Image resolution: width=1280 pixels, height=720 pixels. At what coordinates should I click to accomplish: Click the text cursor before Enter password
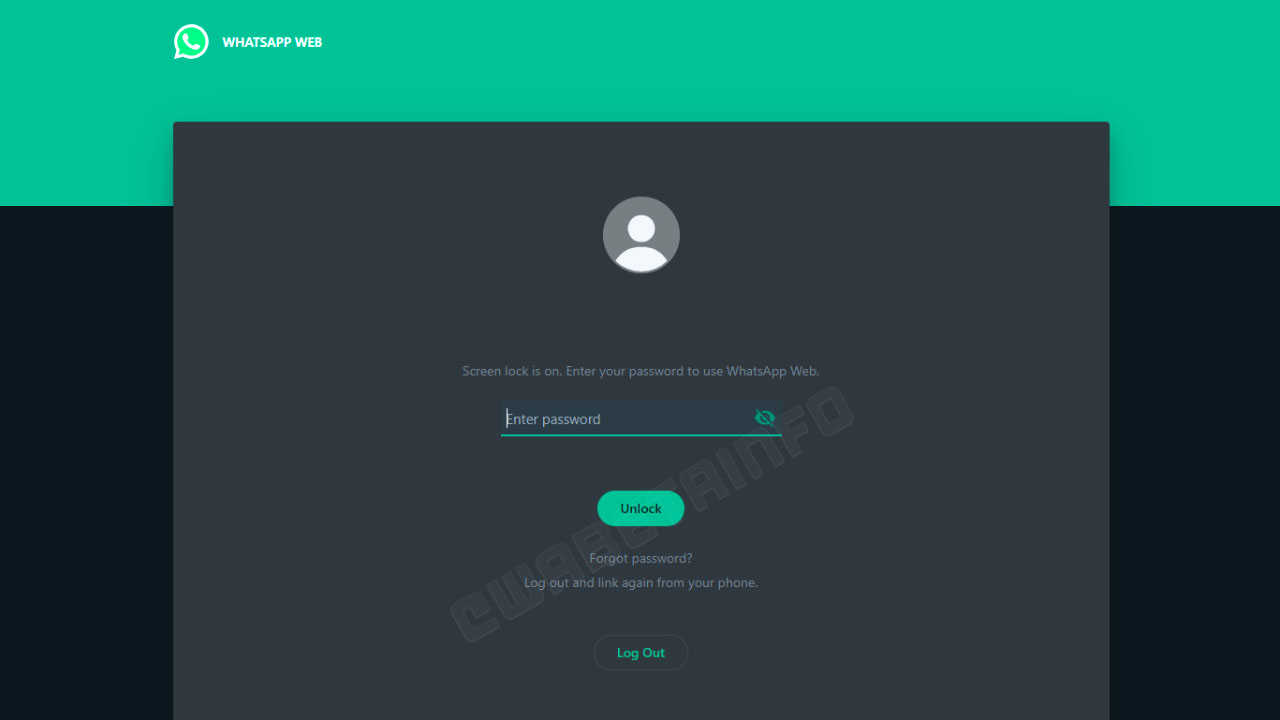point(507,418)
